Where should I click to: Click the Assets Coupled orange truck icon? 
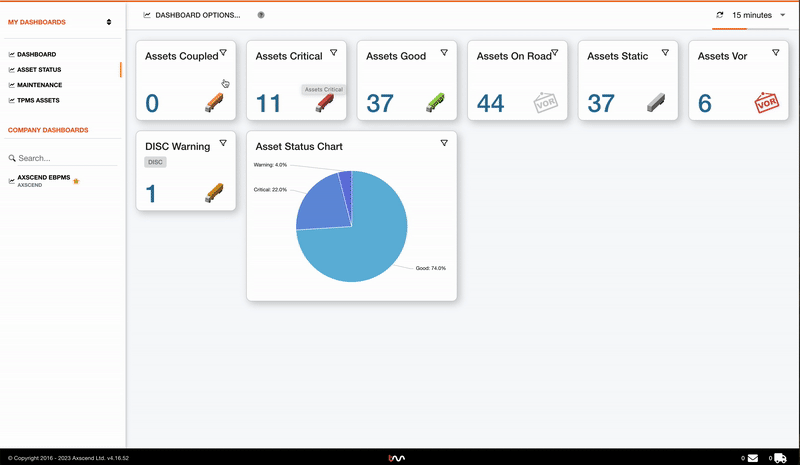tap(215, 102)
